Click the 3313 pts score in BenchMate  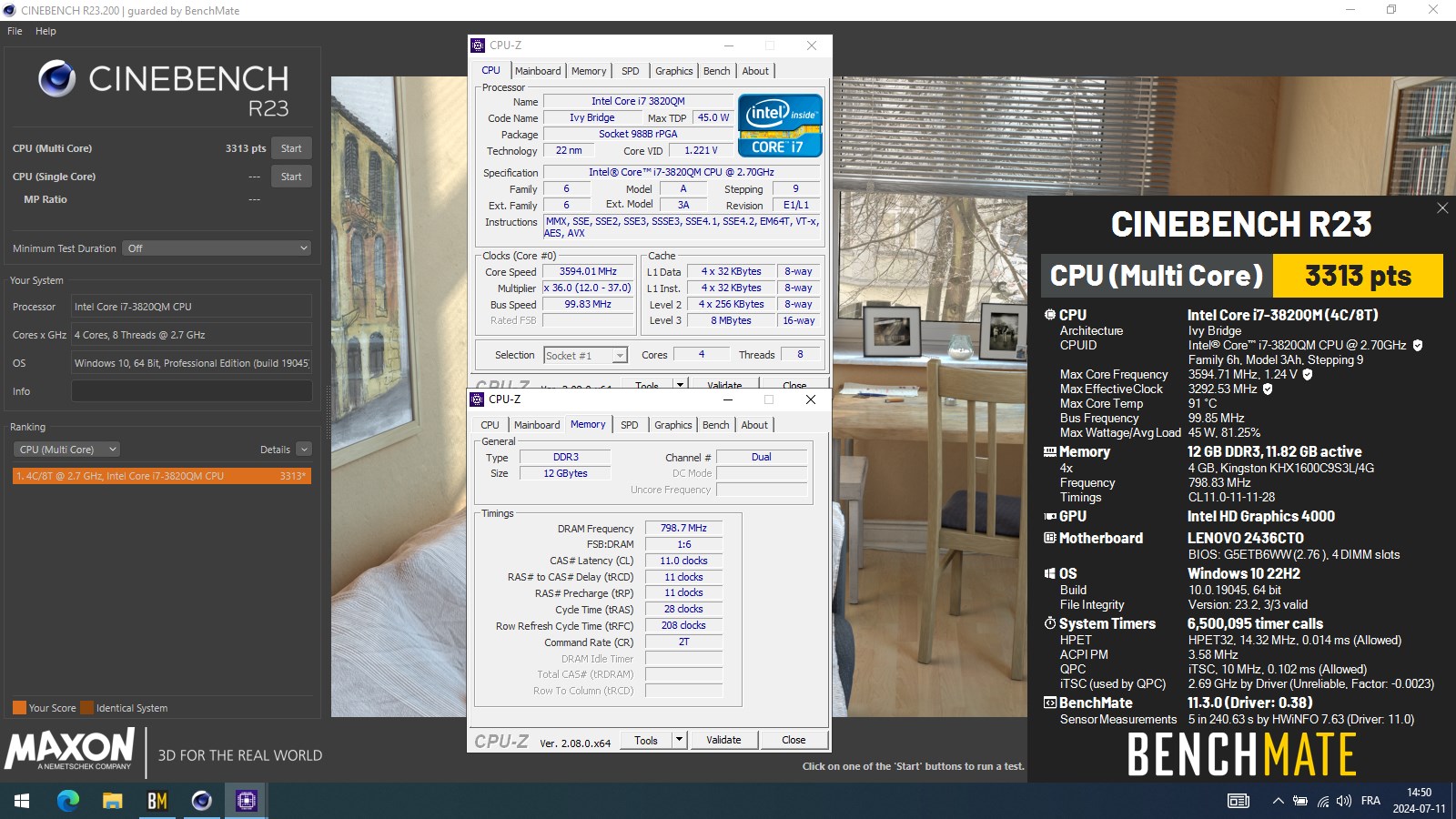pos(1358,276)
